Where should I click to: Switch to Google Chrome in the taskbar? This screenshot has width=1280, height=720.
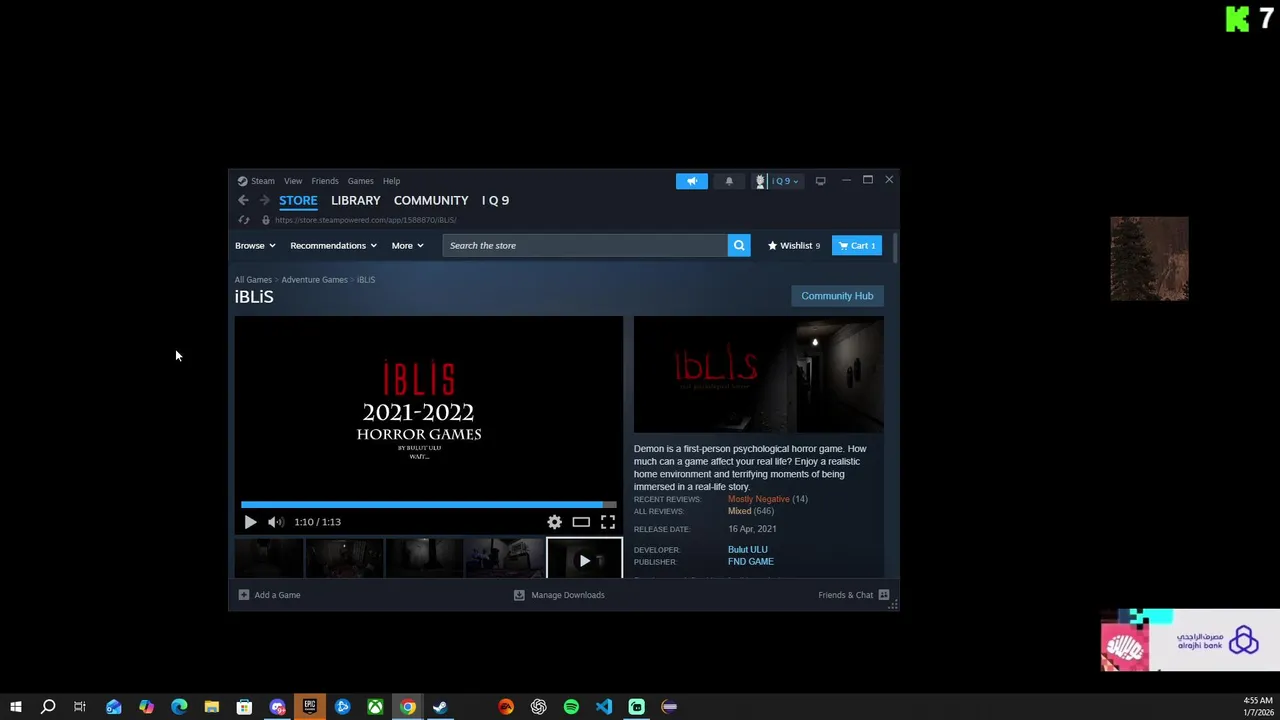pyautogui.click(x=408, y=707)
